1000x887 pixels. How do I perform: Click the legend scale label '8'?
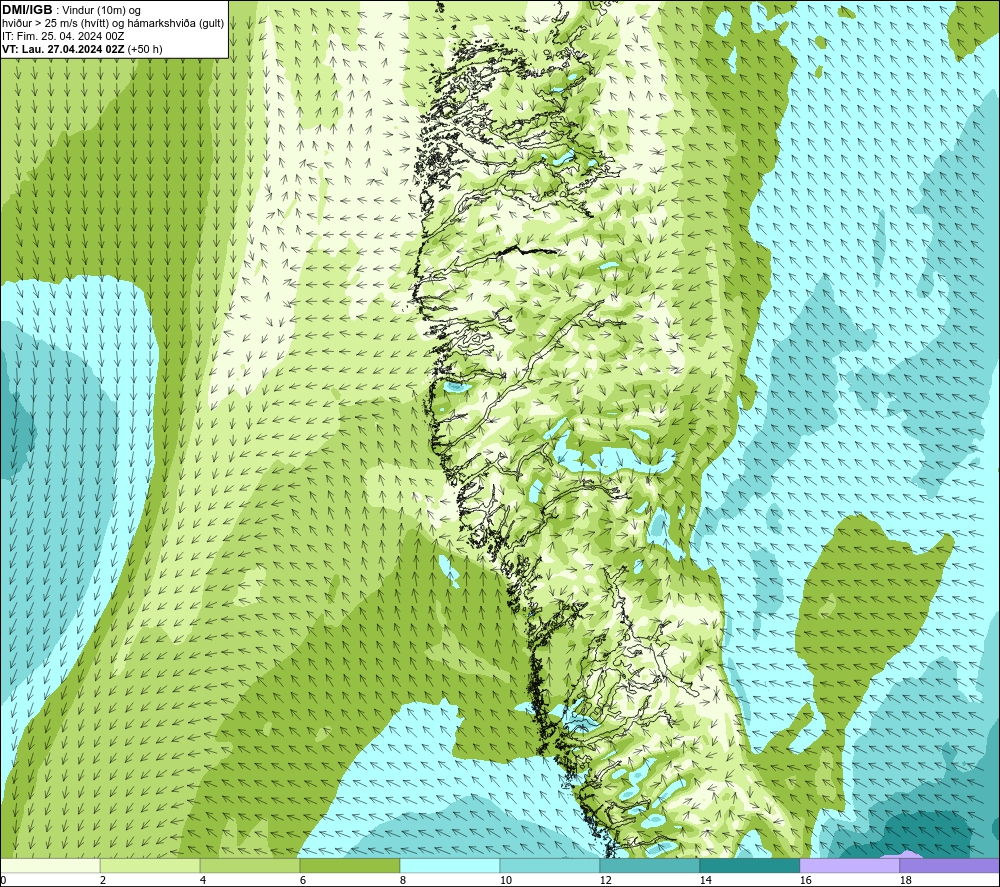coord(403,880)
